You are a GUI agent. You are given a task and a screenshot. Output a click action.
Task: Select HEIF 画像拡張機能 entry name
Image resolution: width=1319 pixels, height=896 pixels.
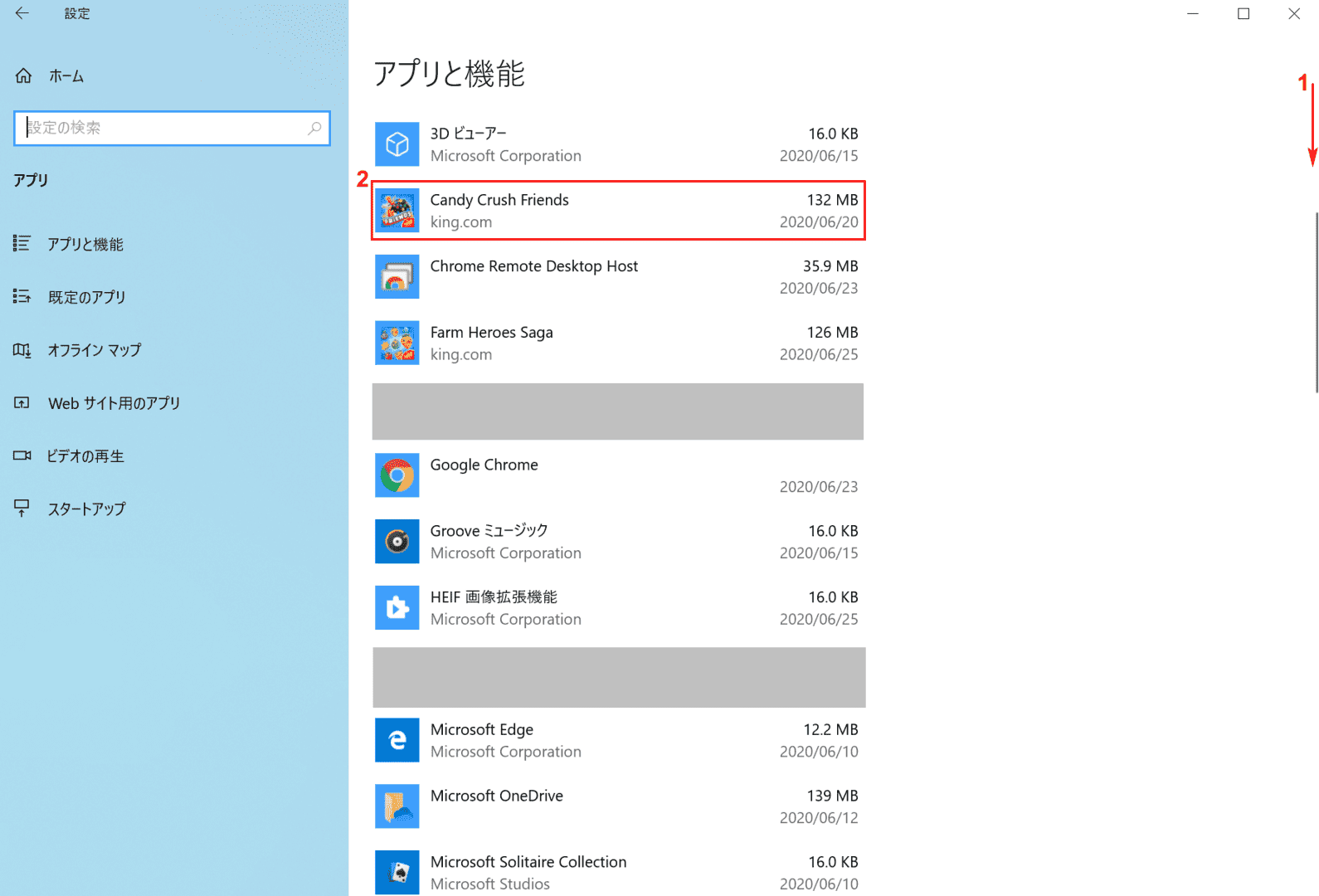pos(494,597)
